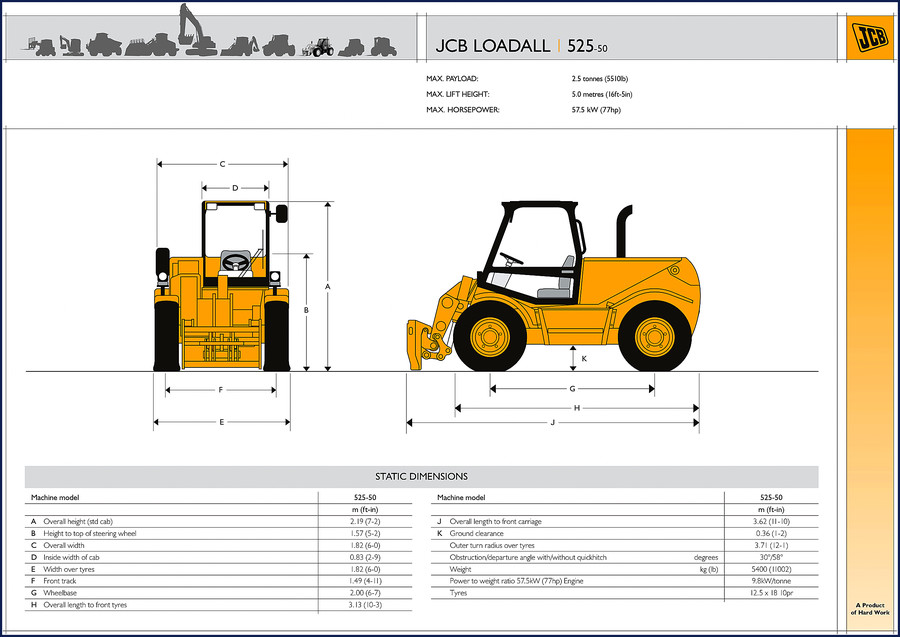Image resolution: width=900 pixels, height=637 pixels.
Task: Click the Obstruction/departure angle row label
Action: click(528, 557)
